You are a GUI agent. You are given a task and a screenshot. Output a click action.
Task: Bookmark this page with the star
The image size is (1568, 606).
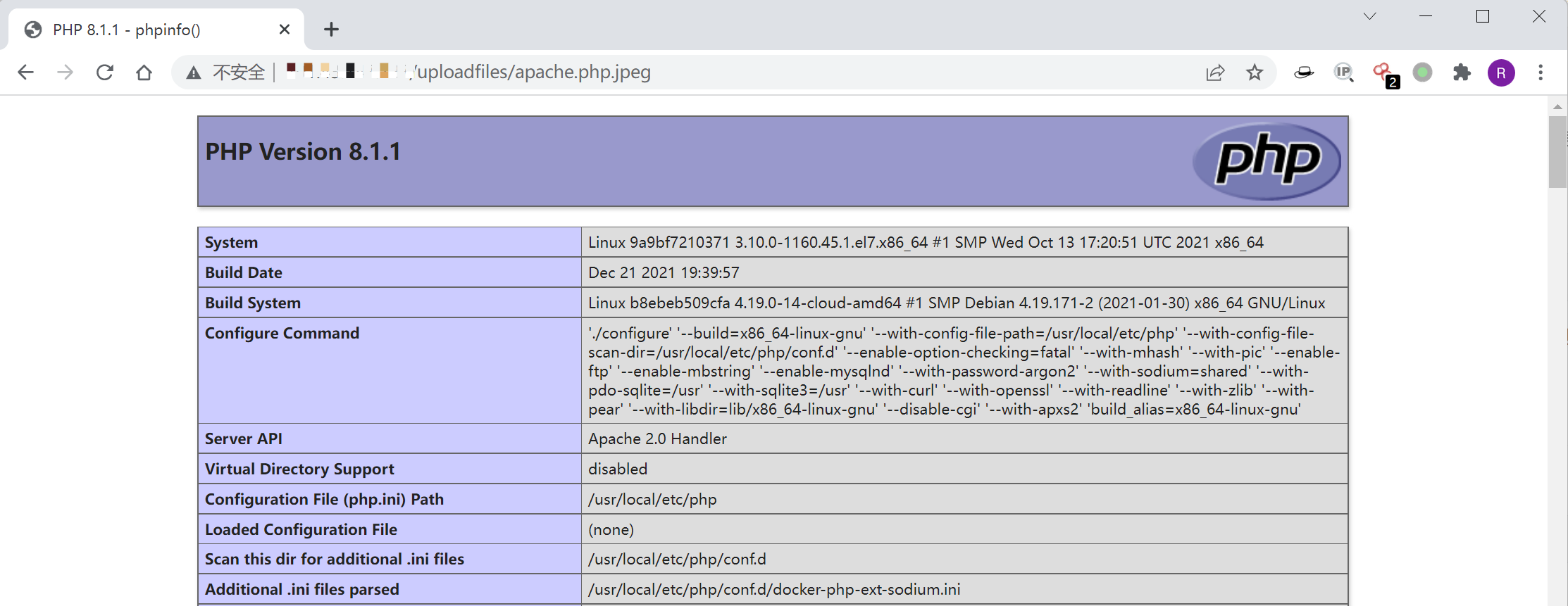point(1255,72)
